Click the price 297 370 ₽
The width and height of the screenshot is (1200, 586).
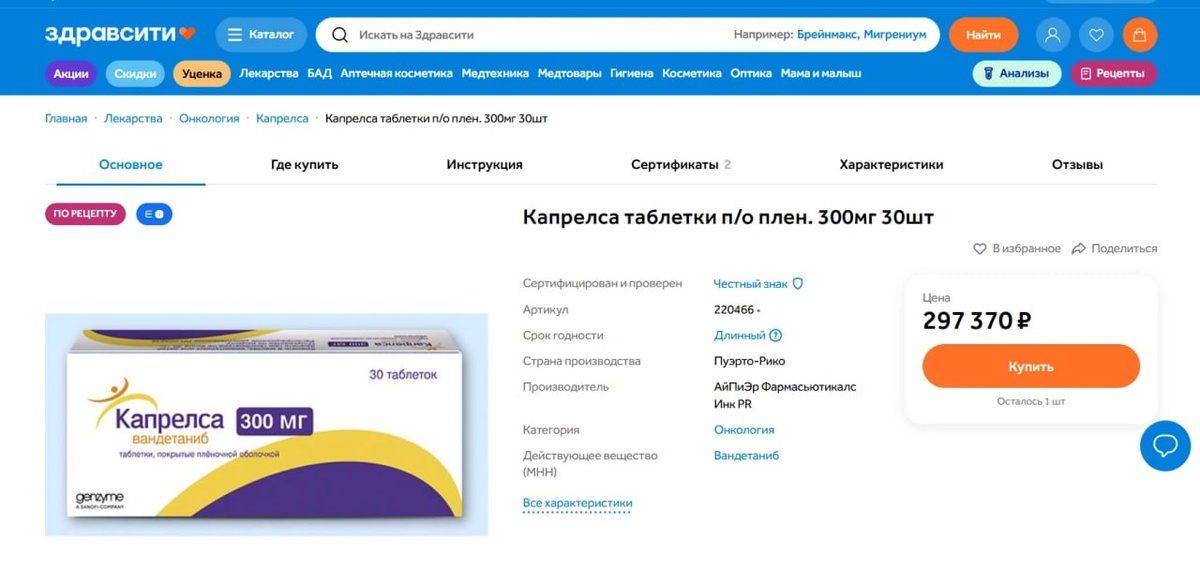(x=977, y=321)
